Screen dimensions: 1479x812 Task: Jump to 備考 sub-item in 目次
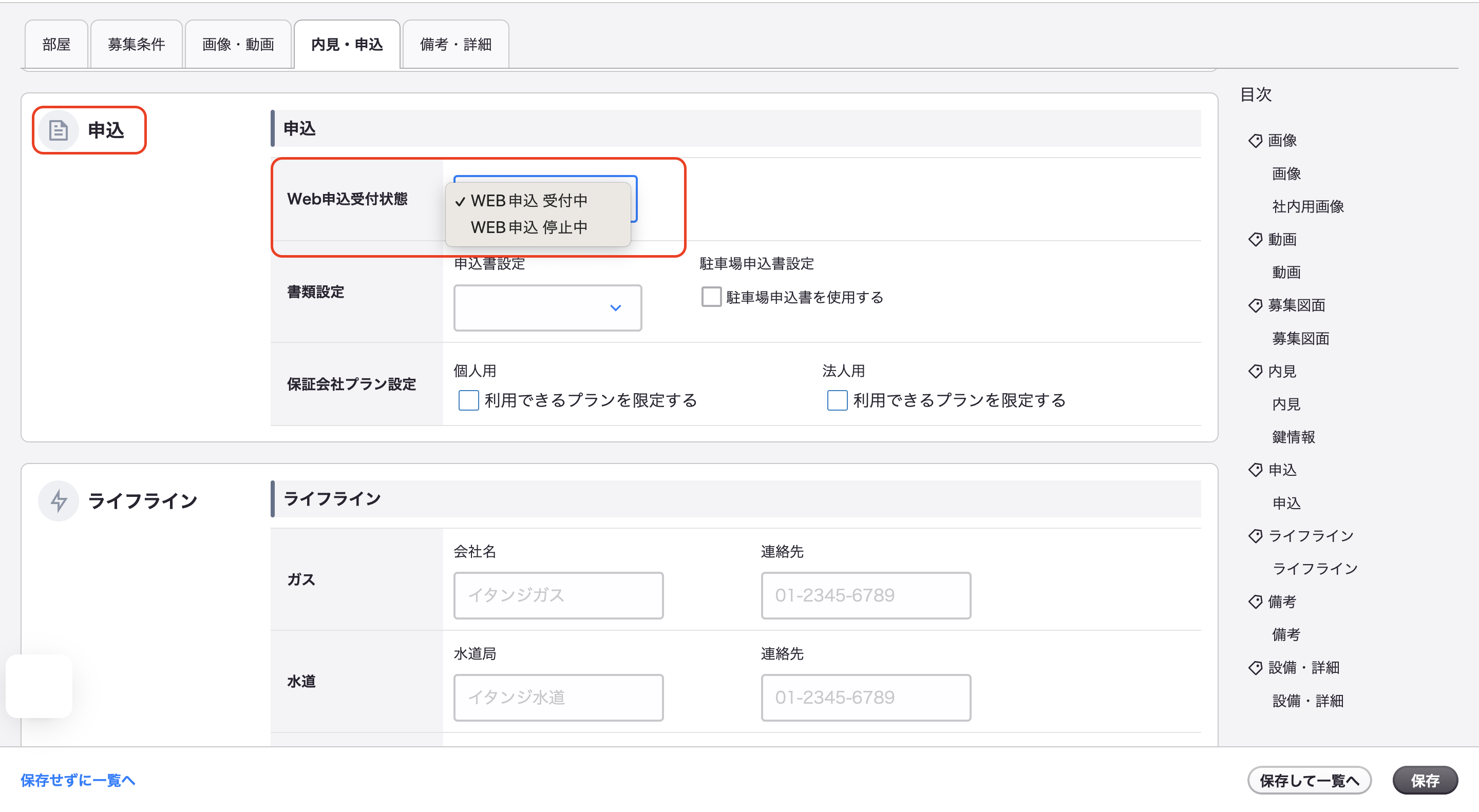[x=1286, y=635]
